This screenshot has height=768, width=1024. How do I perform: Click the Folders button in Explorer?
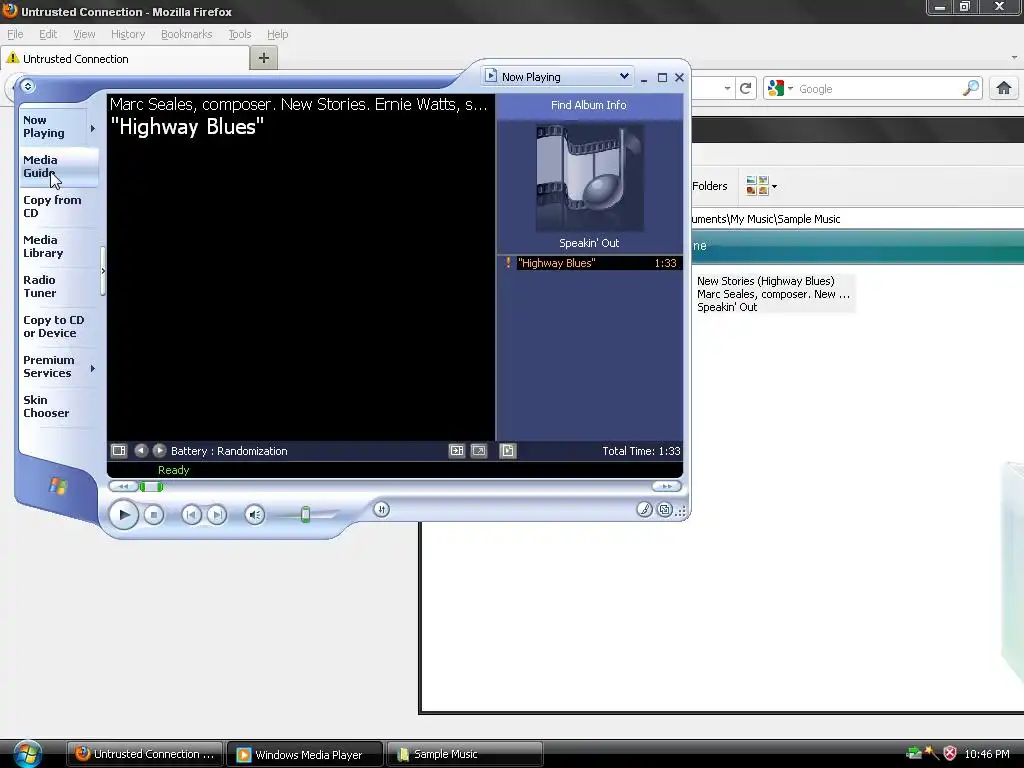(709, 186)
